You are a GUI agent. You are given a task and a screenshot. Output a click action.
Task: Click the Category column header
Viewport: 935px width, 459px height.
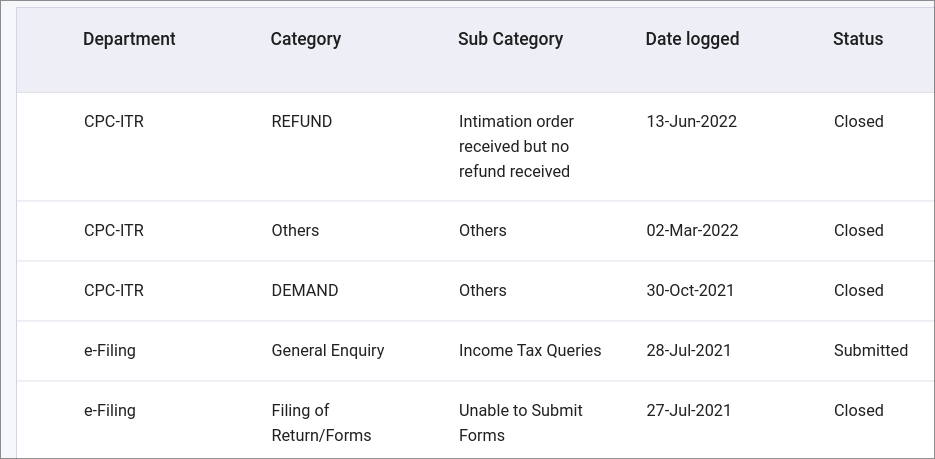tap(305, 39)
